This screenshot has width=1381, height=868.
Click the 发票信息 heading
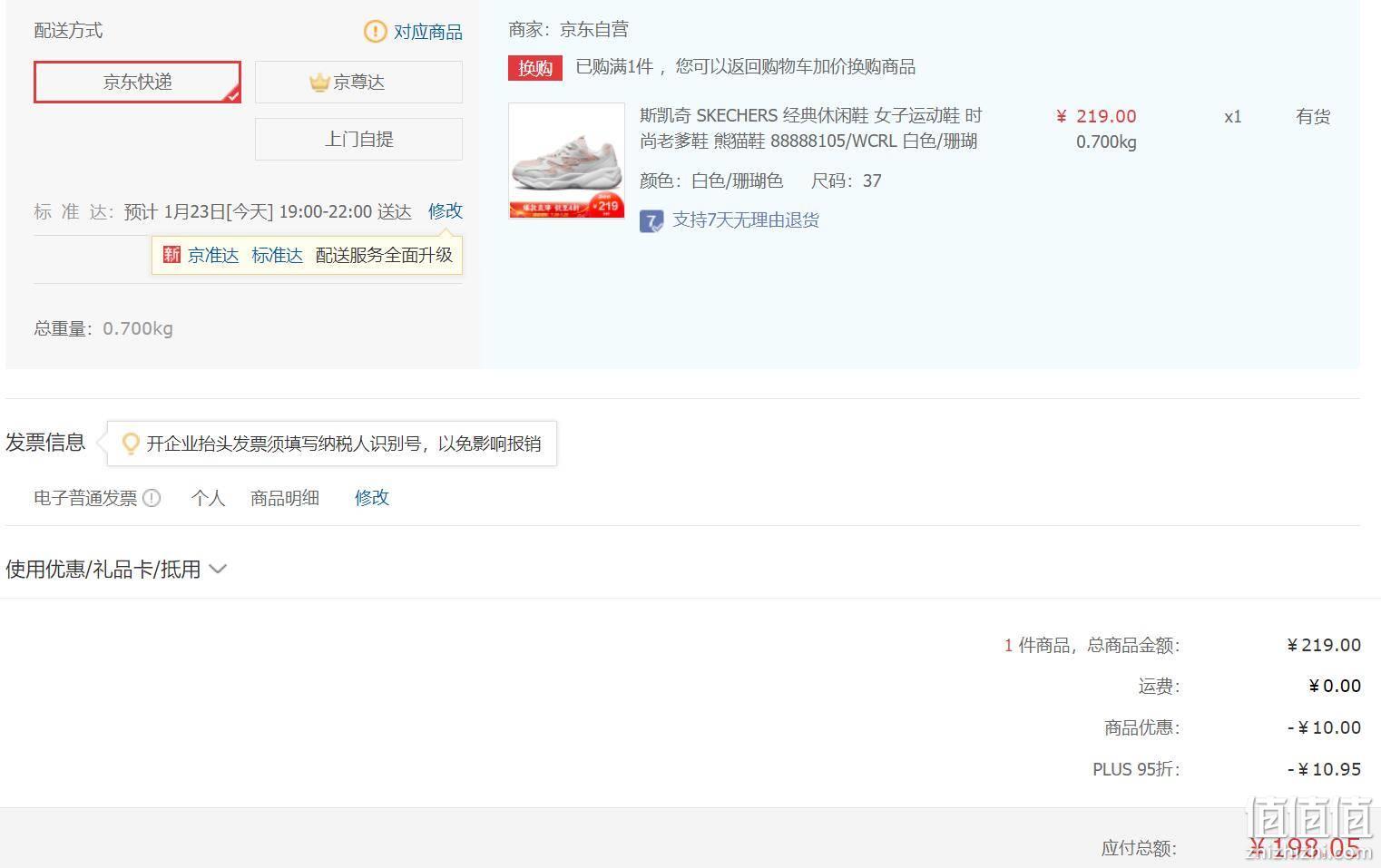coord(45,443)
